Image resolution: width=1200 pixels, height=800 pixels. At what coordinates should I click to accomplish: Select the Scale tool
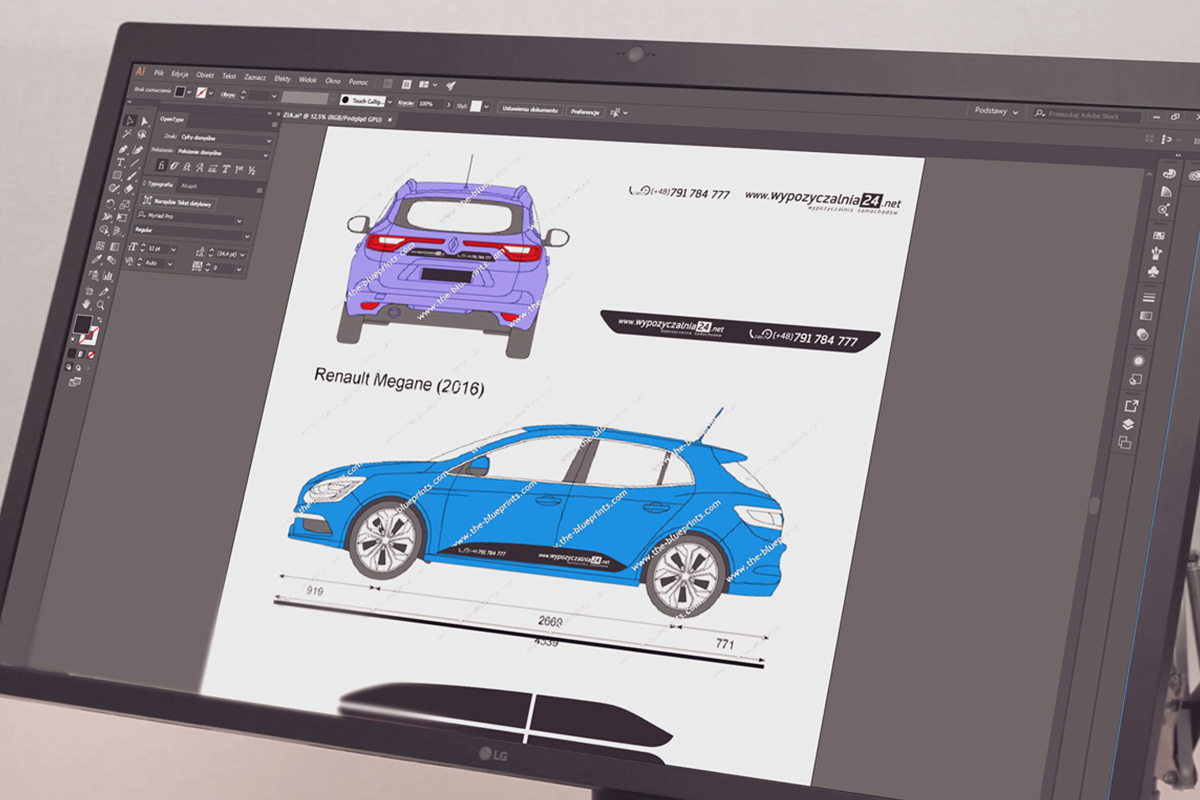(124, 205)
